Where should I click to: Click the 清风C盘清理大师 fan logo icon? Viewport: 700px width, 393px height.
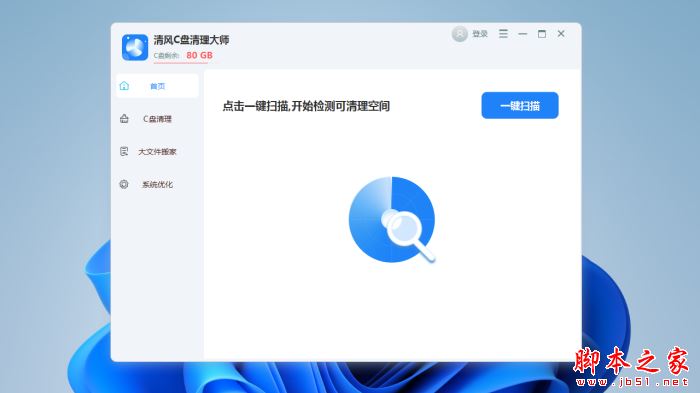point(135,47)
